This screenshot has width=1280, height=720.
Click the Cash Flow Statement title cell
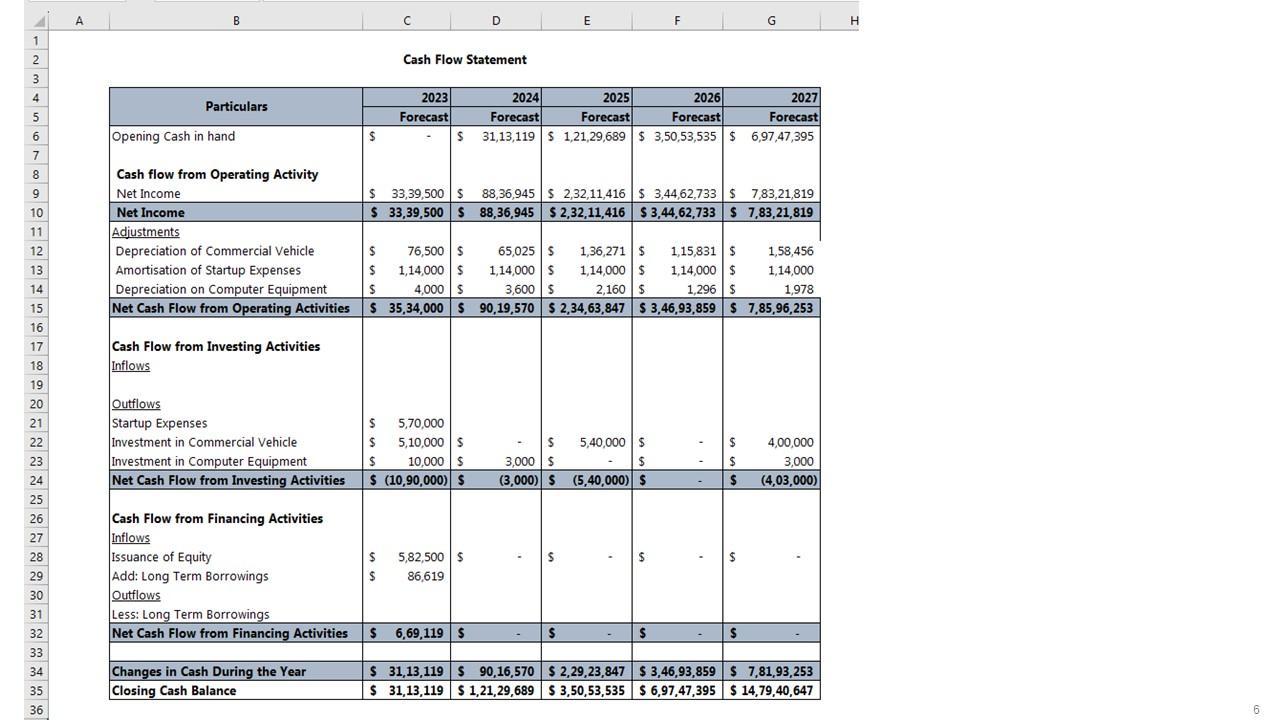[x=465, y=60]
